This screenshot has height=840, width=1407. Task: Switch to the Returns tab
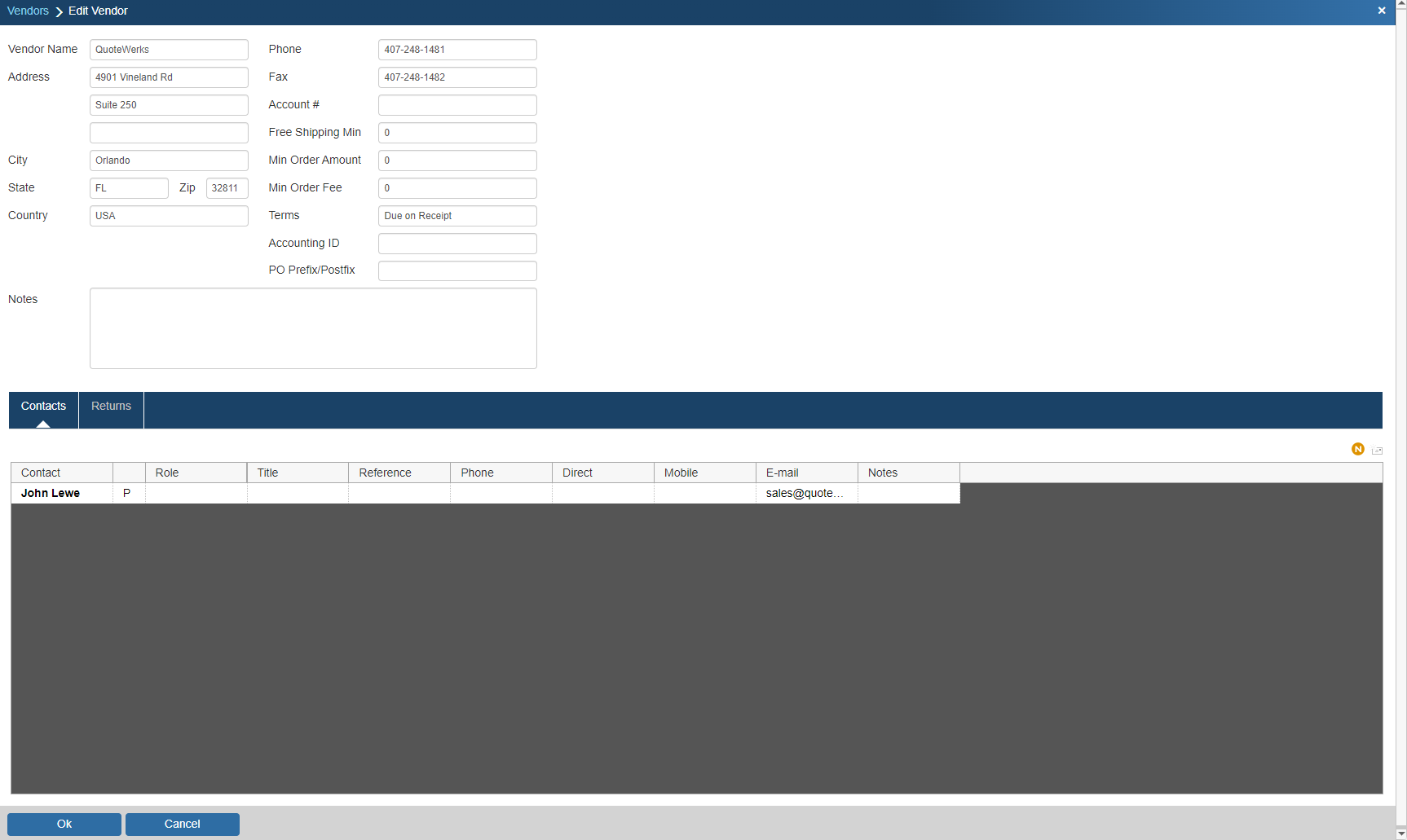click(x=111, y=407)
